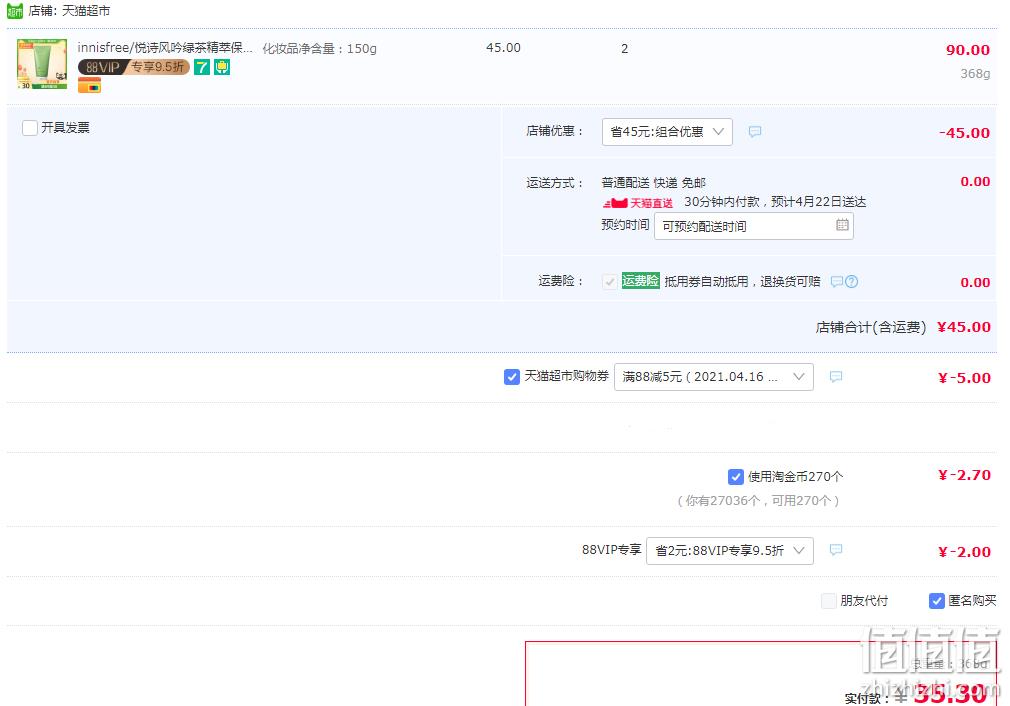
Task: Click the 88VIP 9.5折 badge
Action: [134, 67]
